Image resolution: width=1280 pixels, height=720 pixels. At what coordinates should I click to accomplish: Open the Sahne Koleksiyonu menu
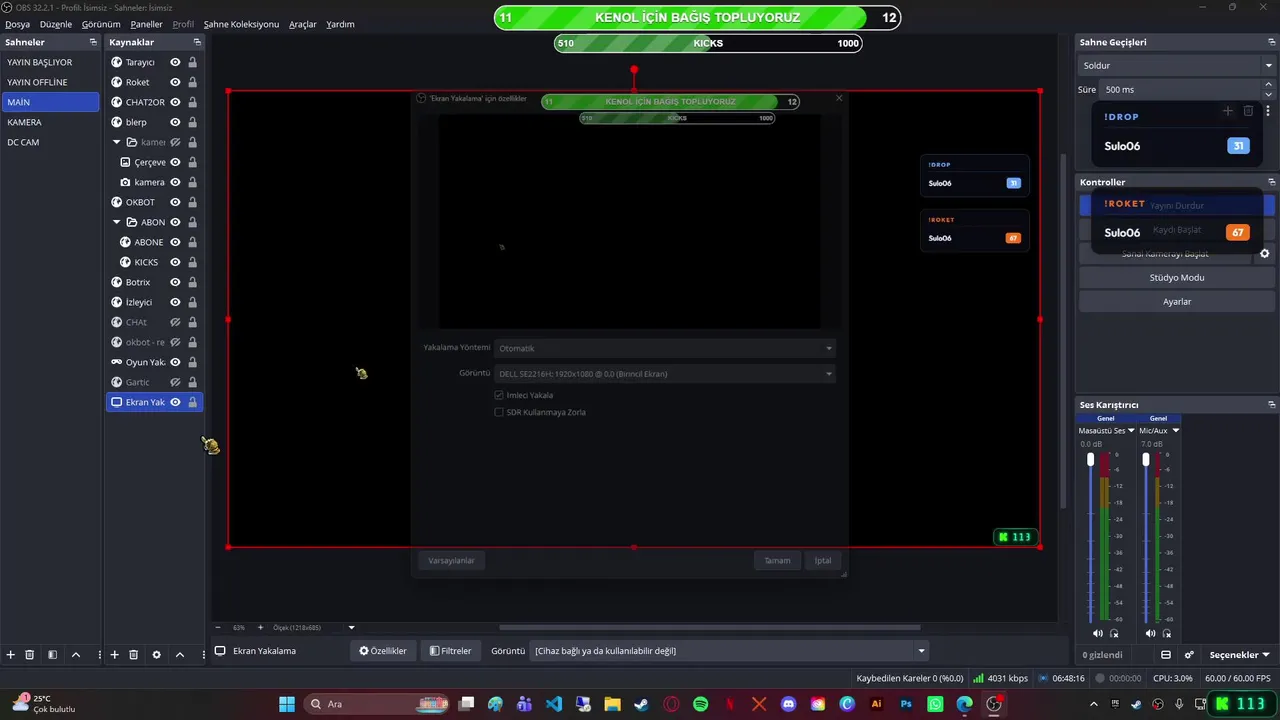click(x=241, y=24)
